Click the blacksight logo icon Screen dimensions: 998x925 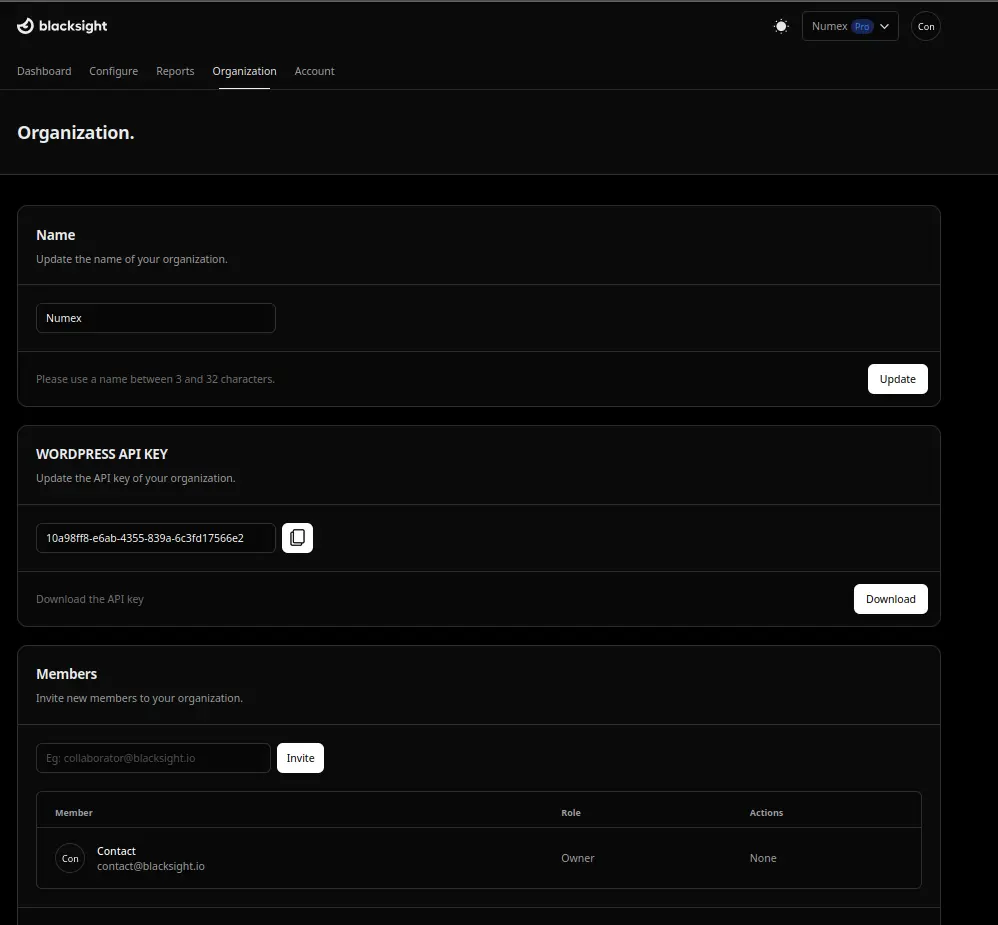pos(26,26)
